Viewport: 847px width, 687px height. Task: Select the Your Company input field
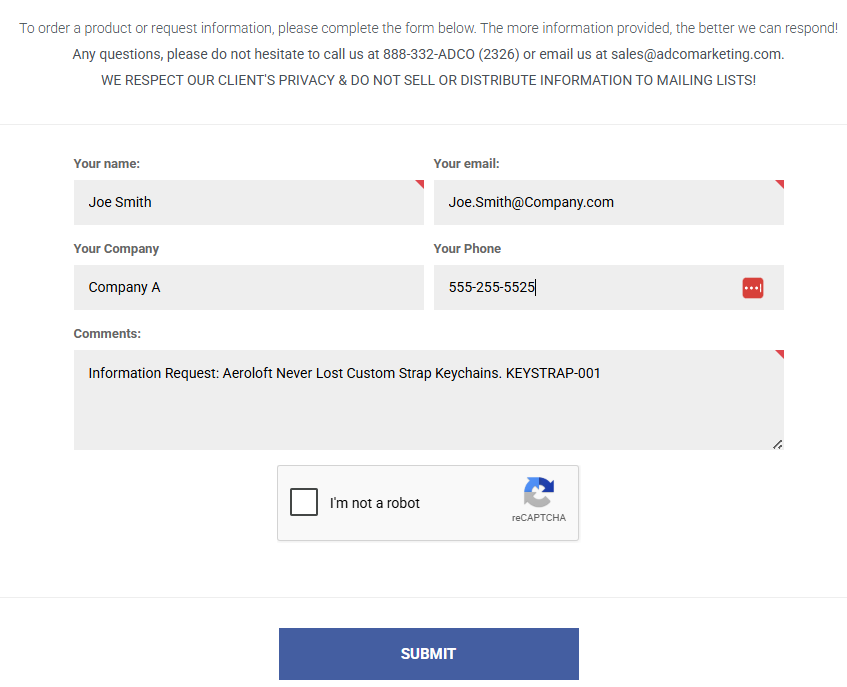(x=249, y=287)
